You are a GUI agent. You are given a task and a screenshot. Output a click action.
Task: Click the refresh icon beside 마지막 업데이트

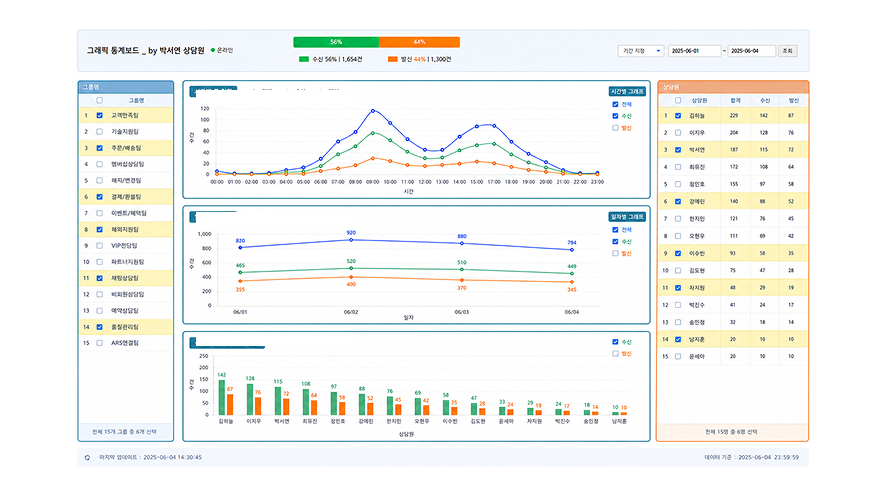tap(87, 458)
